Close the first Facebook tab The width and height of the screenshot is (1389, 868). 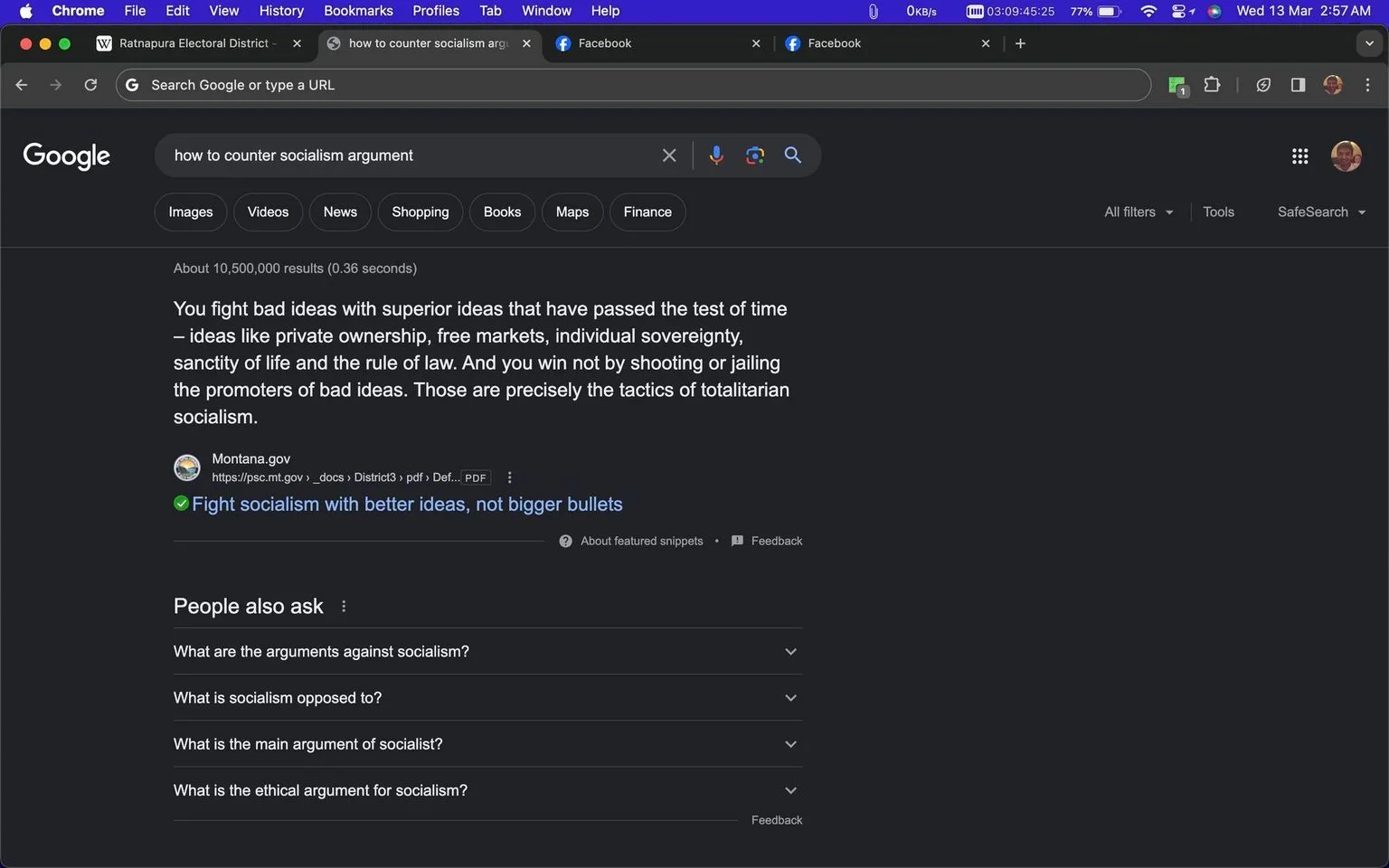tap(756, 43)
